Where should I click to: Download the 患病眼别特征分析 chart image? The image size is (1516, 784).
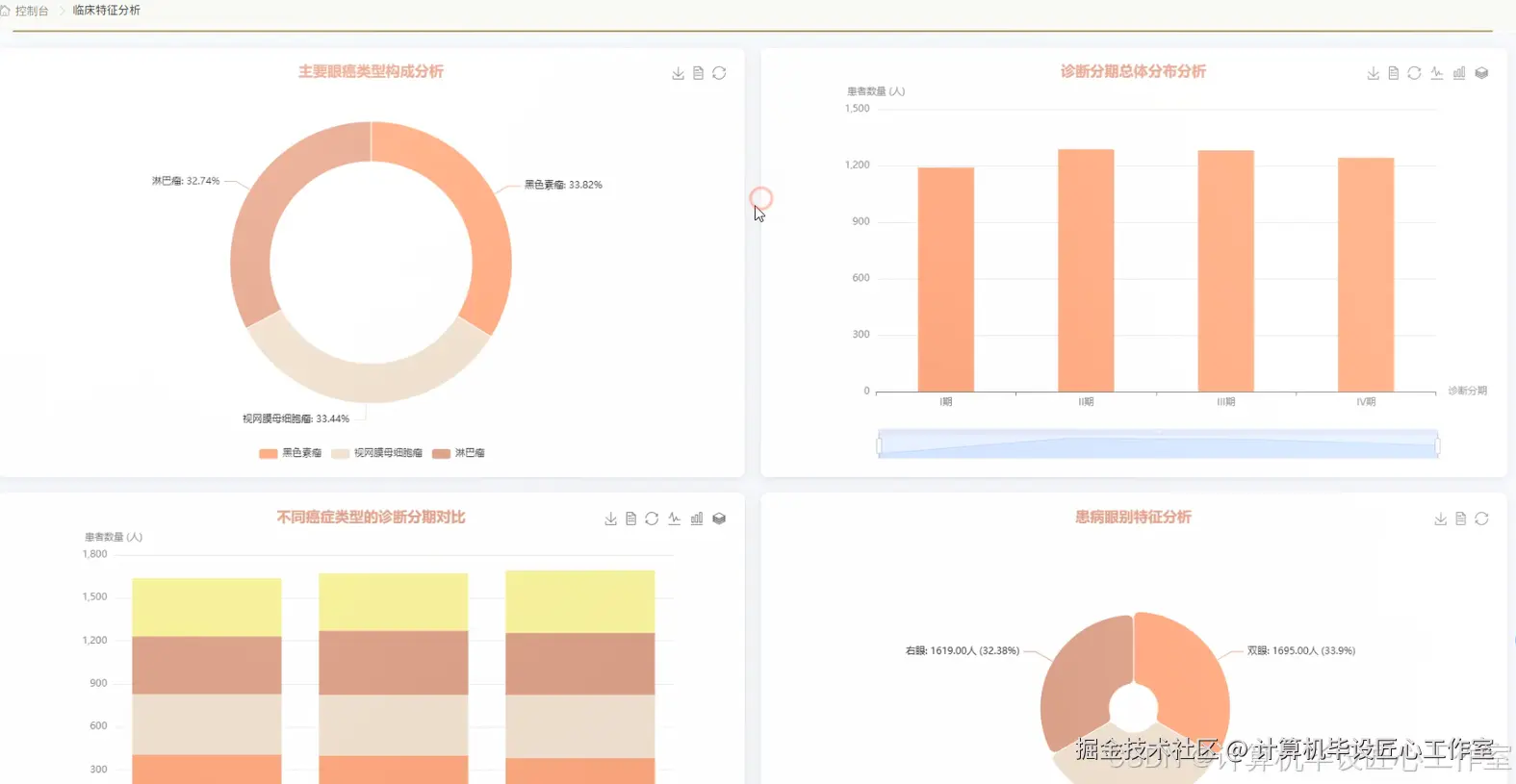[x=1441, y=518]
